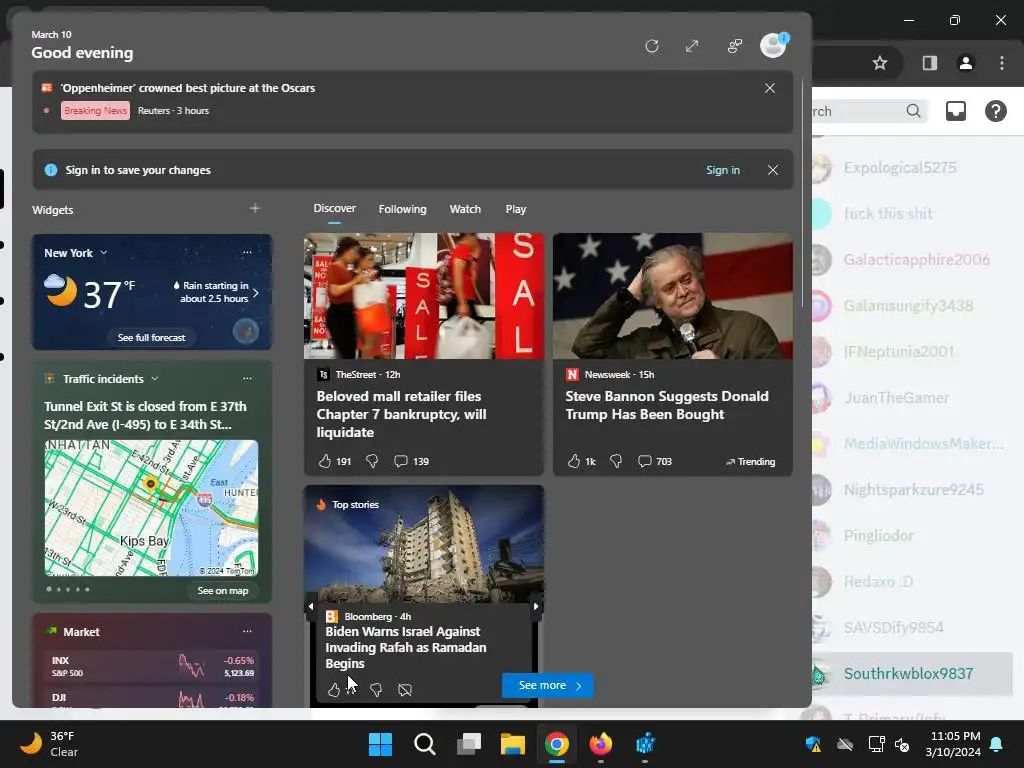Viewport: 1024px width, 768px height.
Task: Show next weather forecast arrow
Action: pos(256,293)
